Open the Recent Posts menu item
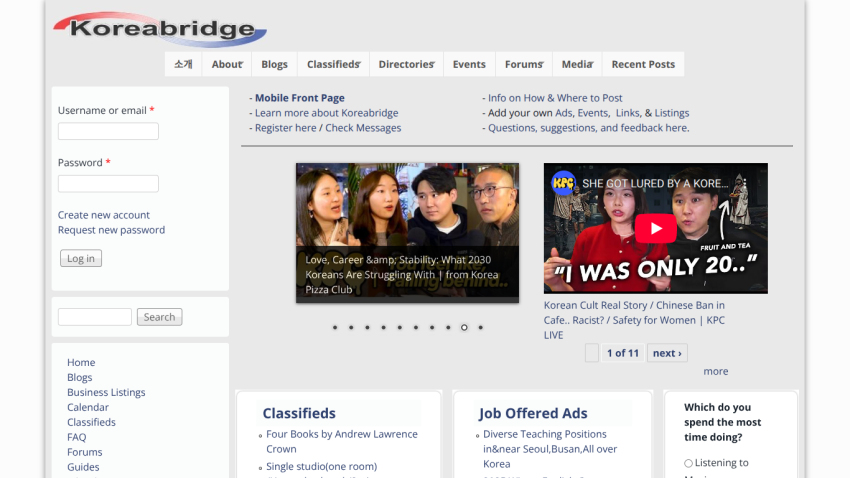 point(643,64)
